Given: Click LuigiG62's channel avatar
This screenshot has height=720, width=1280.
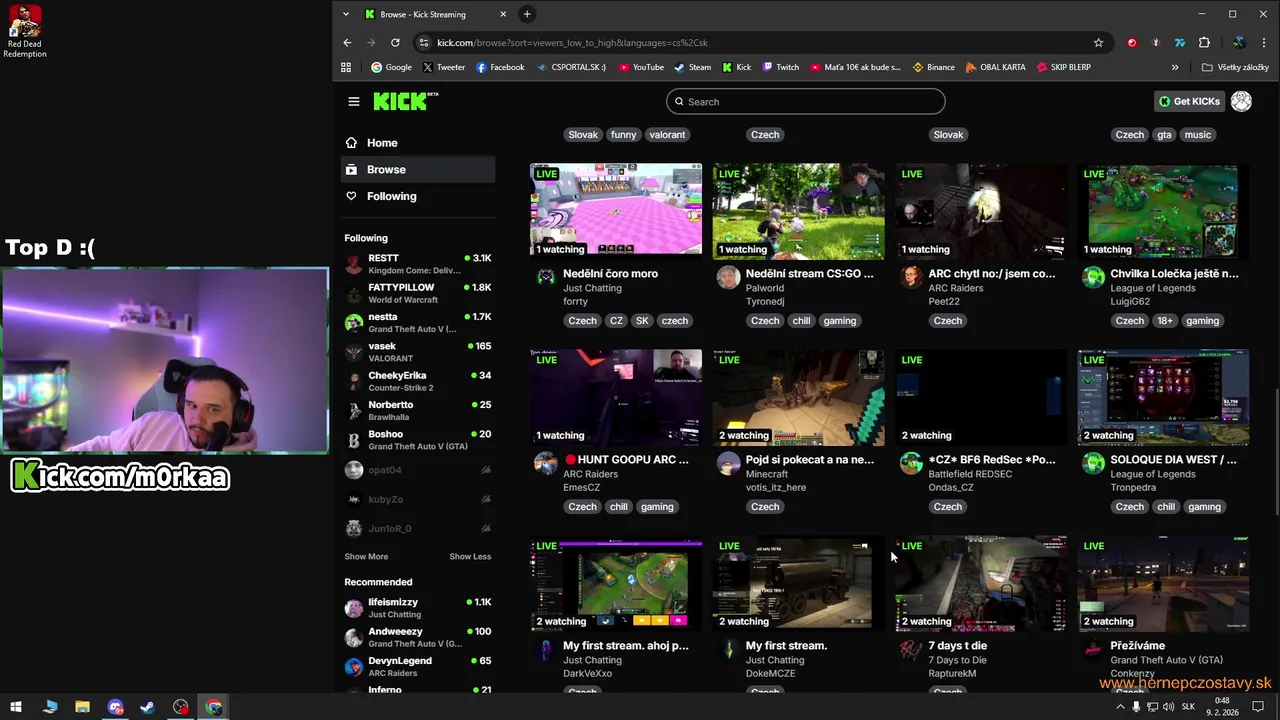Looking at the screenshot, I should (1093, 277).
